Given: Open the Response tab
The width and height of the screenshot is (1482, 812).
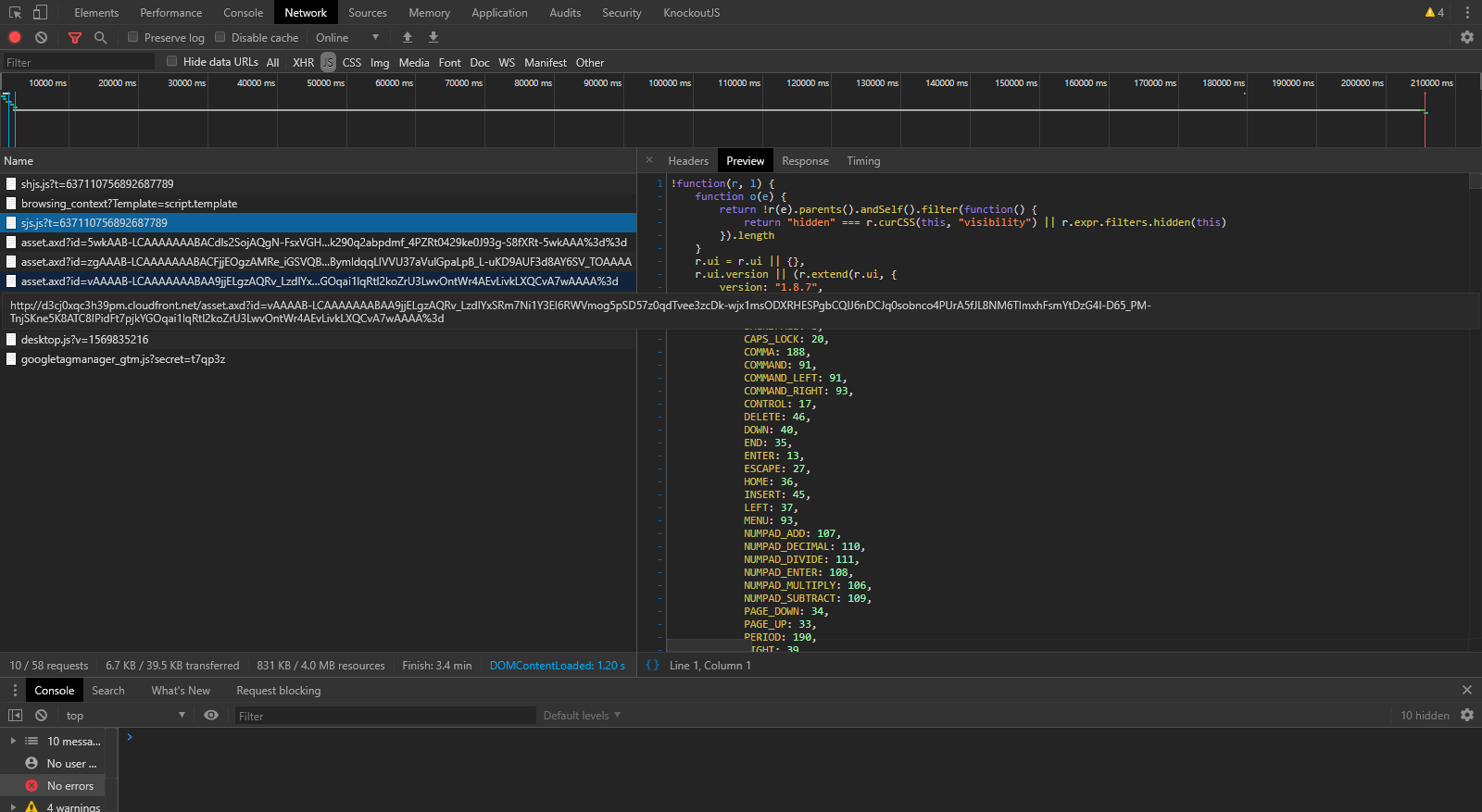Looking at the screenshot, I should [805, 161].
